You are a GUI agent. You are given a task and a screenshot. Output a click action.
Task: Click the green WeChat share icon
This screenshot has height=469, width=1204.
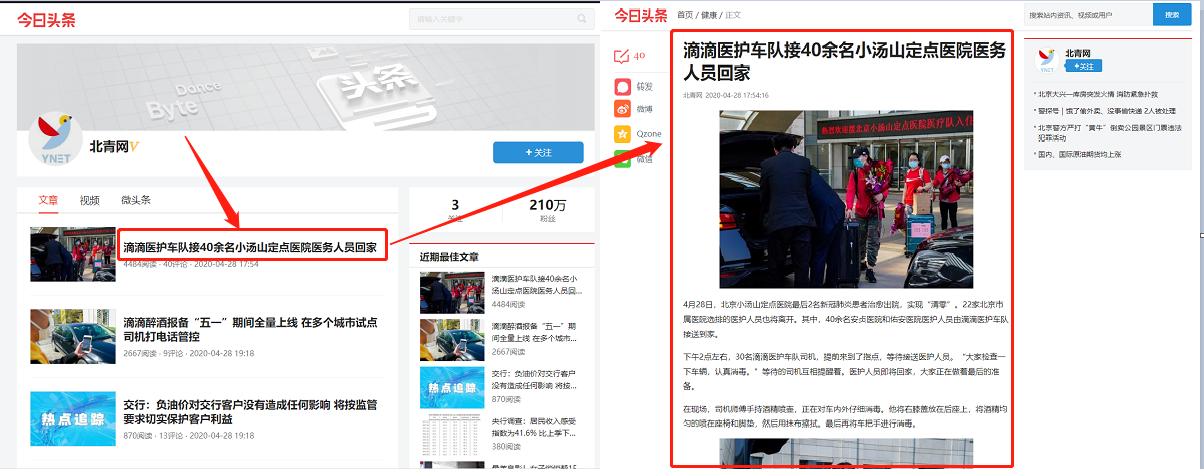coord(623,158)
